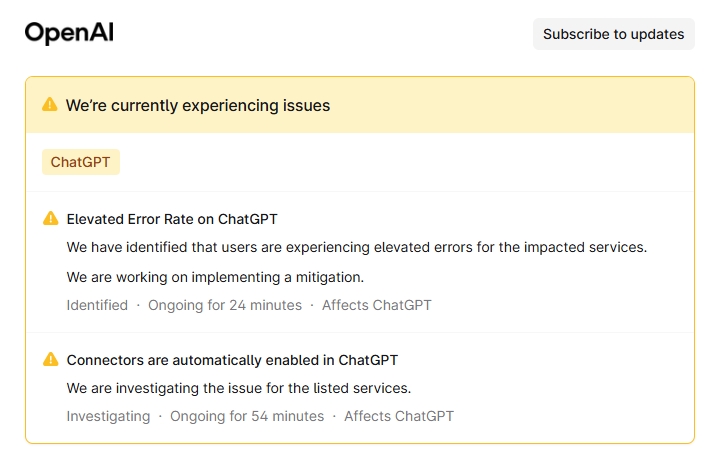Click the Identified status label

97,305
